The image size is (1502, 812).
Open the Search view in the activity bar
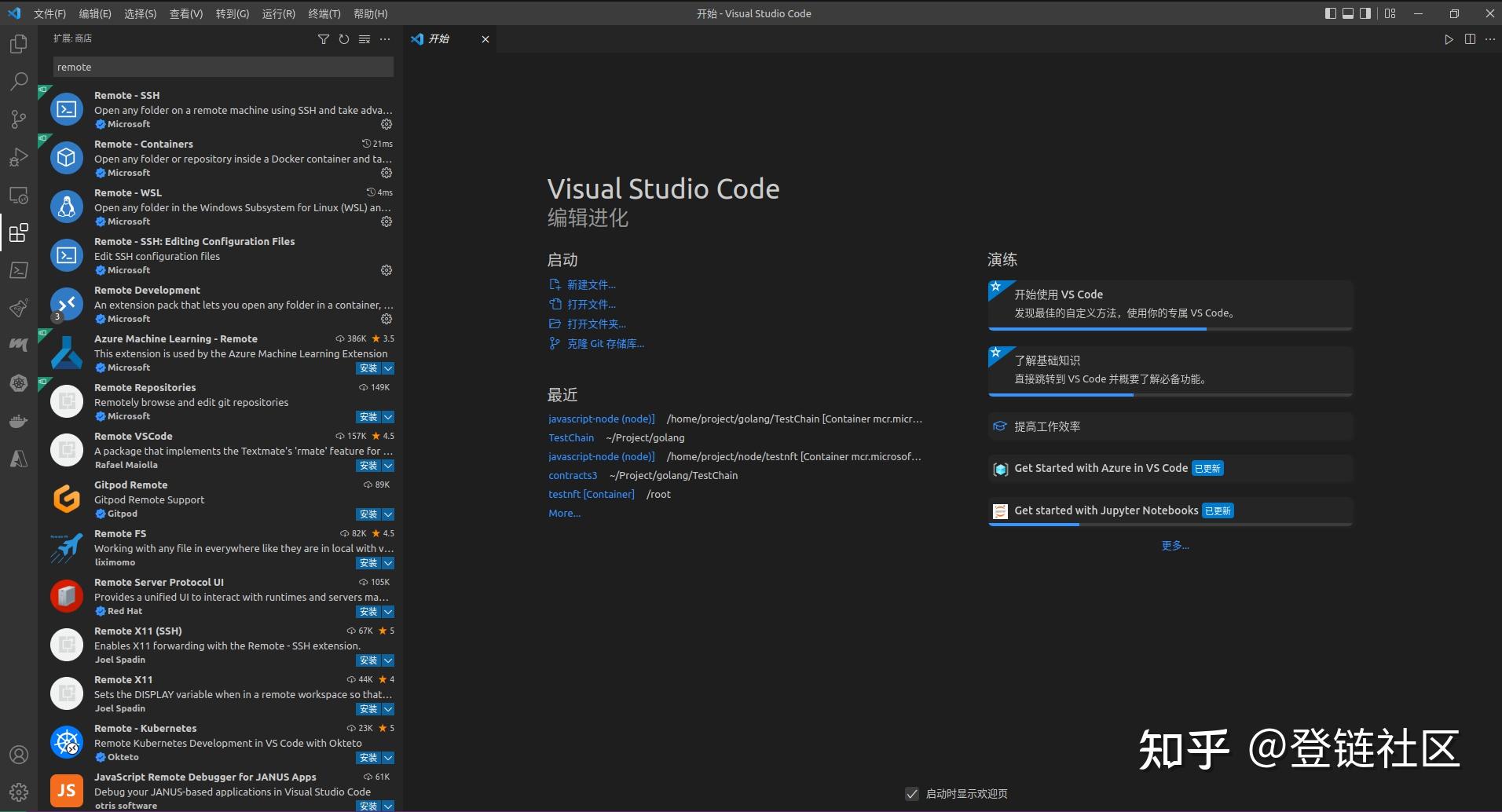point(19,81)
